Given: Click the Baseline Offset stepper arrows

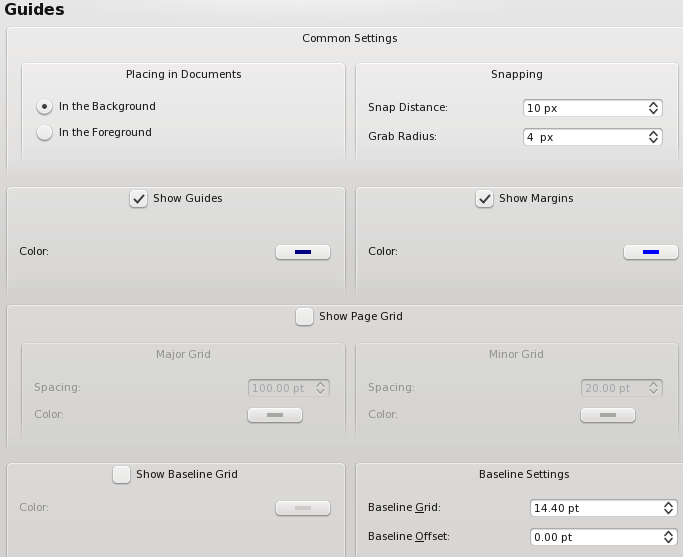Looking at the screenshot, I should pyautogui.click(x=668, y=537).
